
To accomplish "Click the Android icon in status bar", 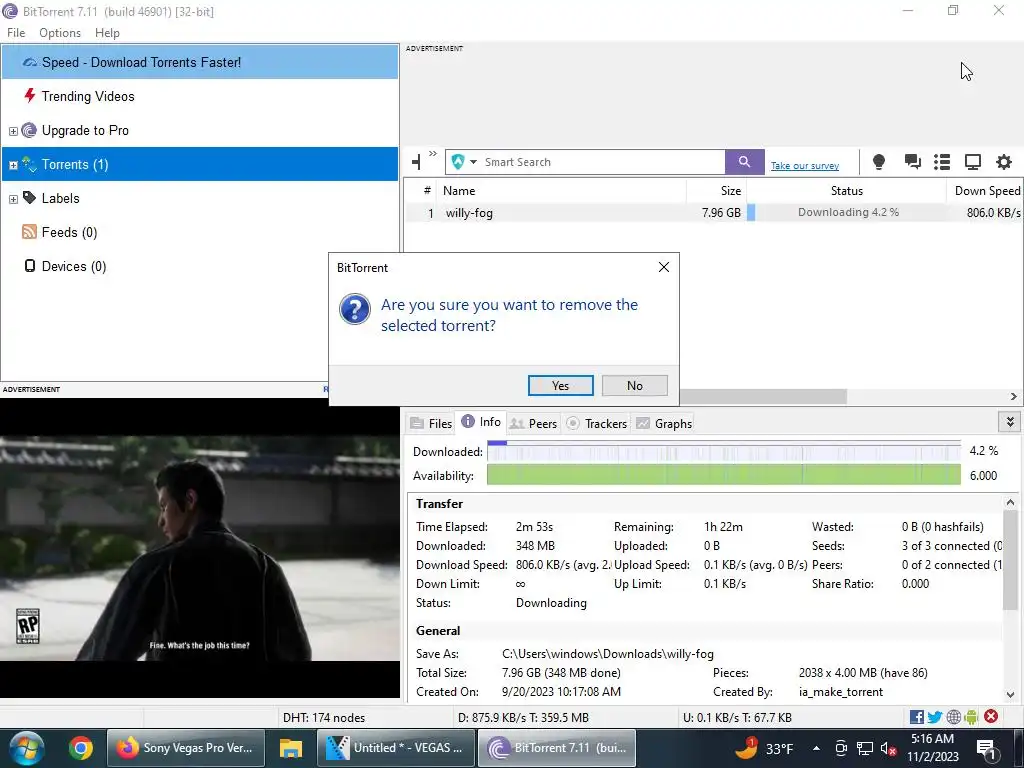I will pyautogui.click(x=971, y=717).
